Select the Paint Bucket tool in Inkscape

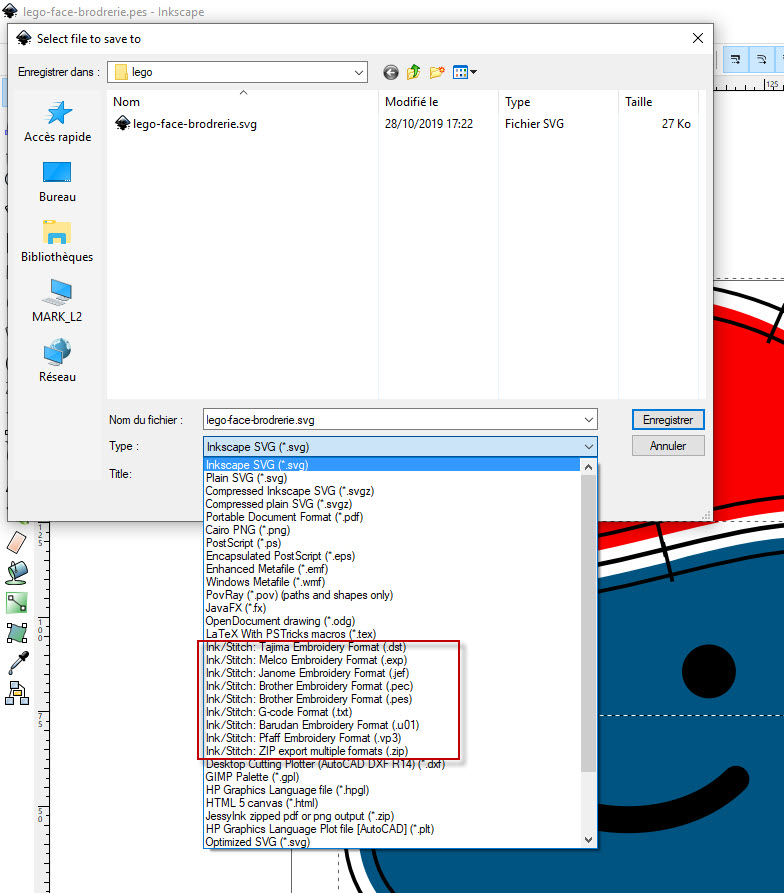[17, 572]
